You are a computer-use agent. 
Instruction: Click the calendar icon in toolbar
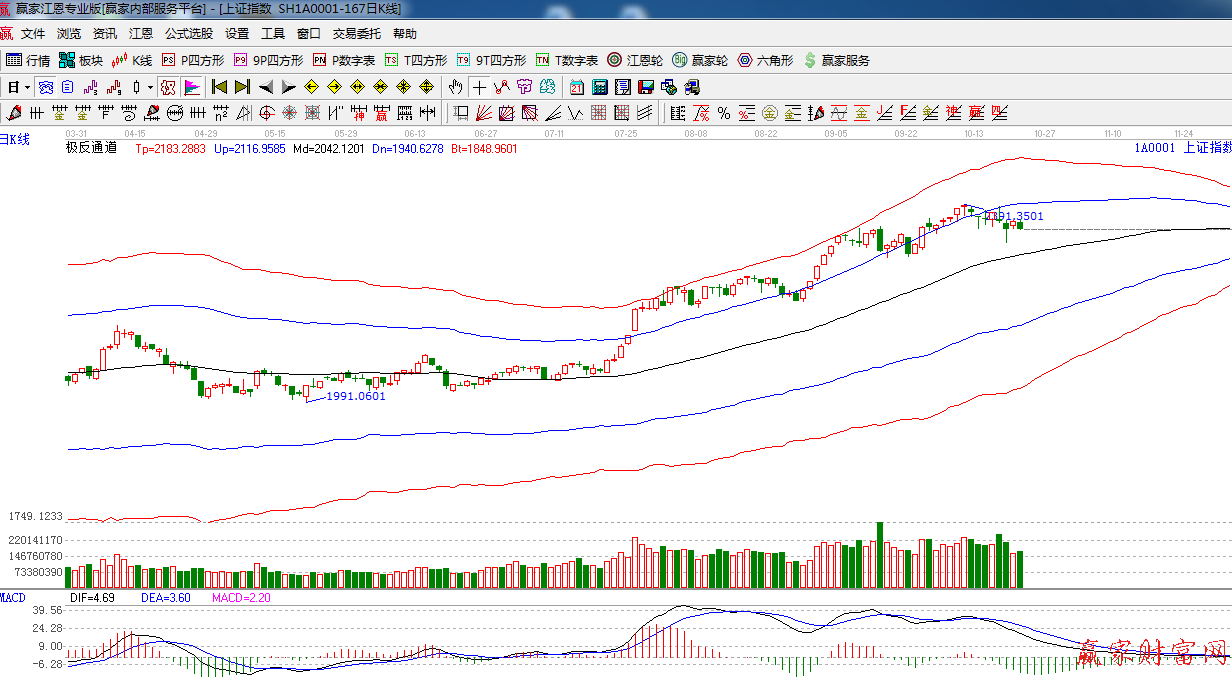point(577,87)
